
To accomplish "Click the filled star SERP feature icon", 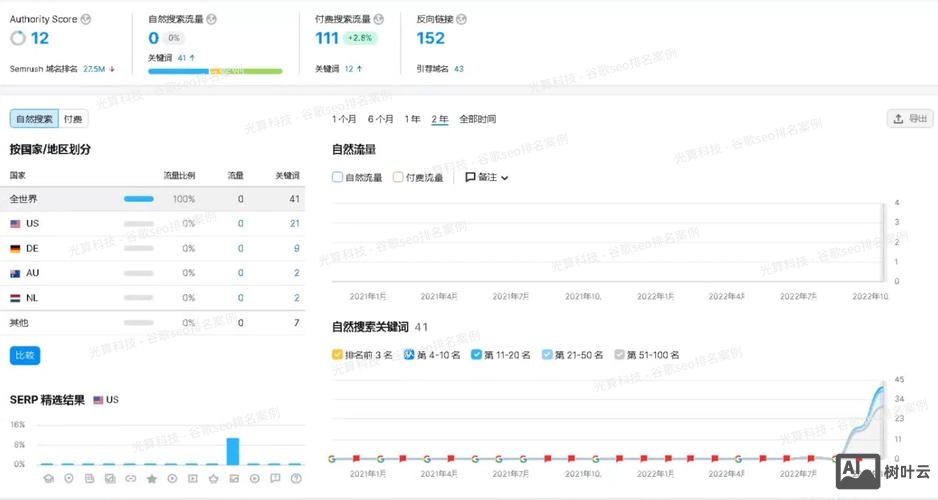I will coord(151,478).
